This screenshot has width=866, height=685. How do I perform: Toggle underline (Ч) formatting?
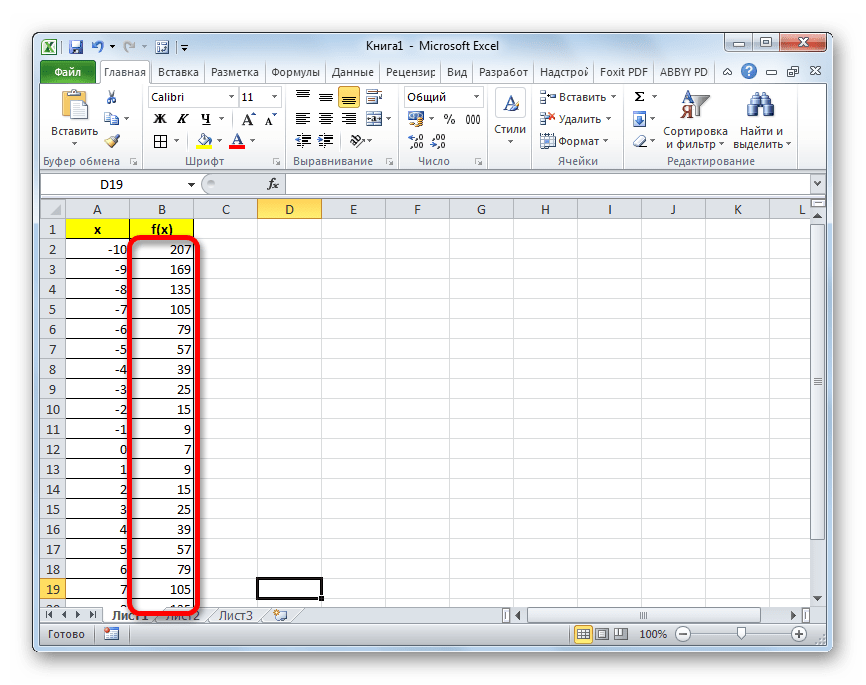(205, 119)
